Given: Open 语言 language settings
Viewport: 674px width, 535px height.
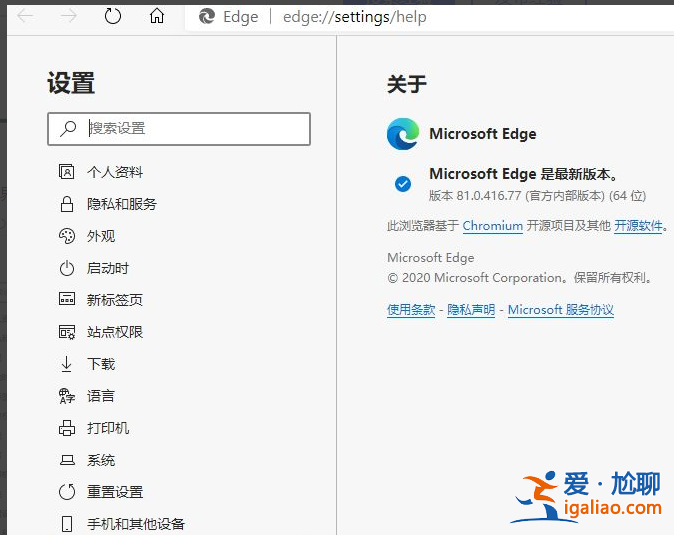Looking at the screenshot, I should coord(101,396).
